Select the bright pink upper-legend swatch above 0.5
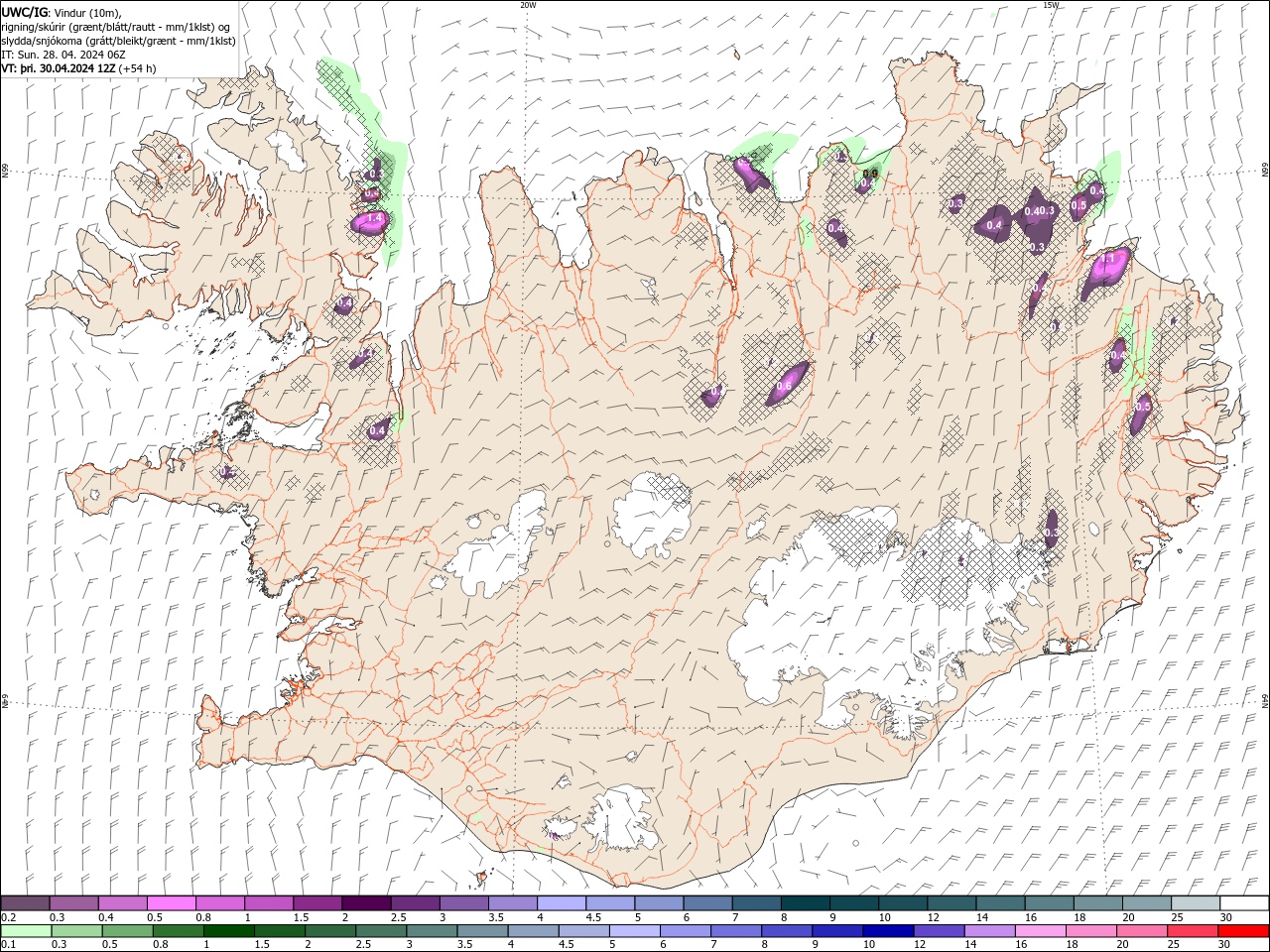This screenshot has width=1270, height=952. pos(171,903)
